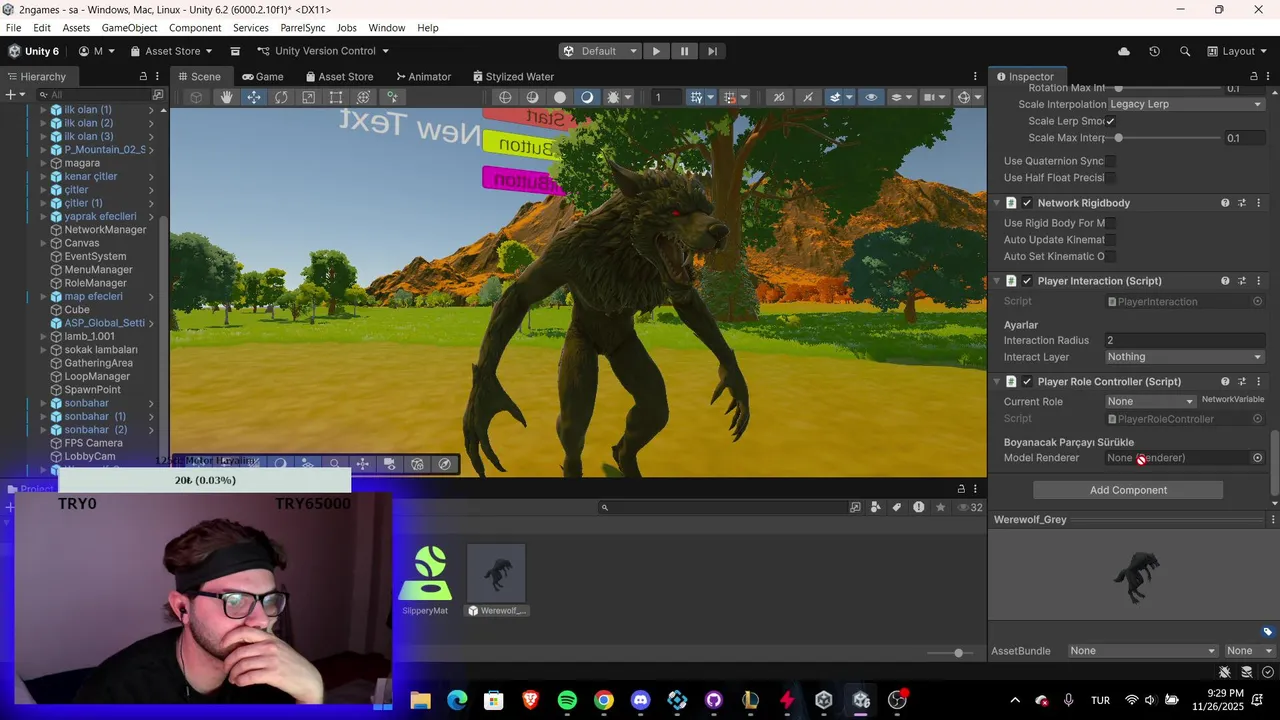Select the SlipperyMat asset
1280x720 pixels.
425,580
